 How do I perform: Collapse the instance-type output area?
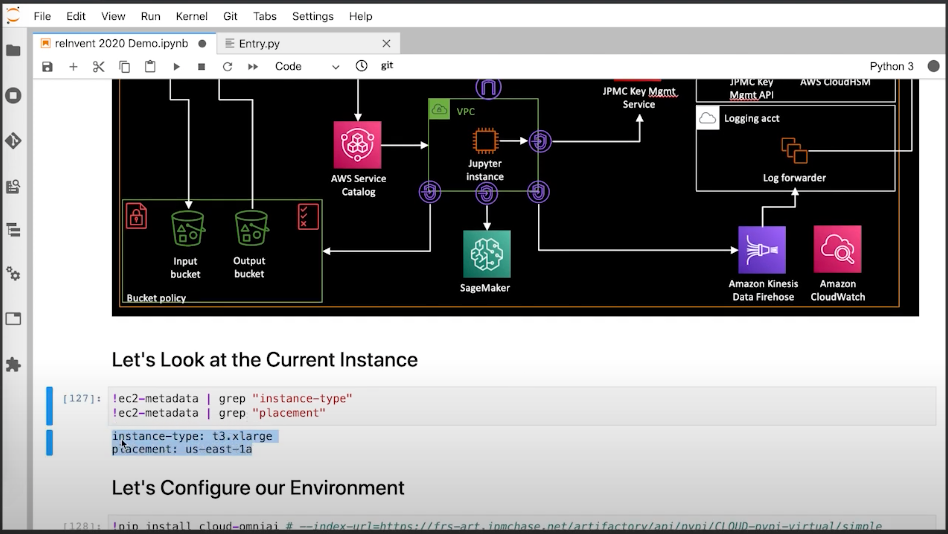(49, 443)
